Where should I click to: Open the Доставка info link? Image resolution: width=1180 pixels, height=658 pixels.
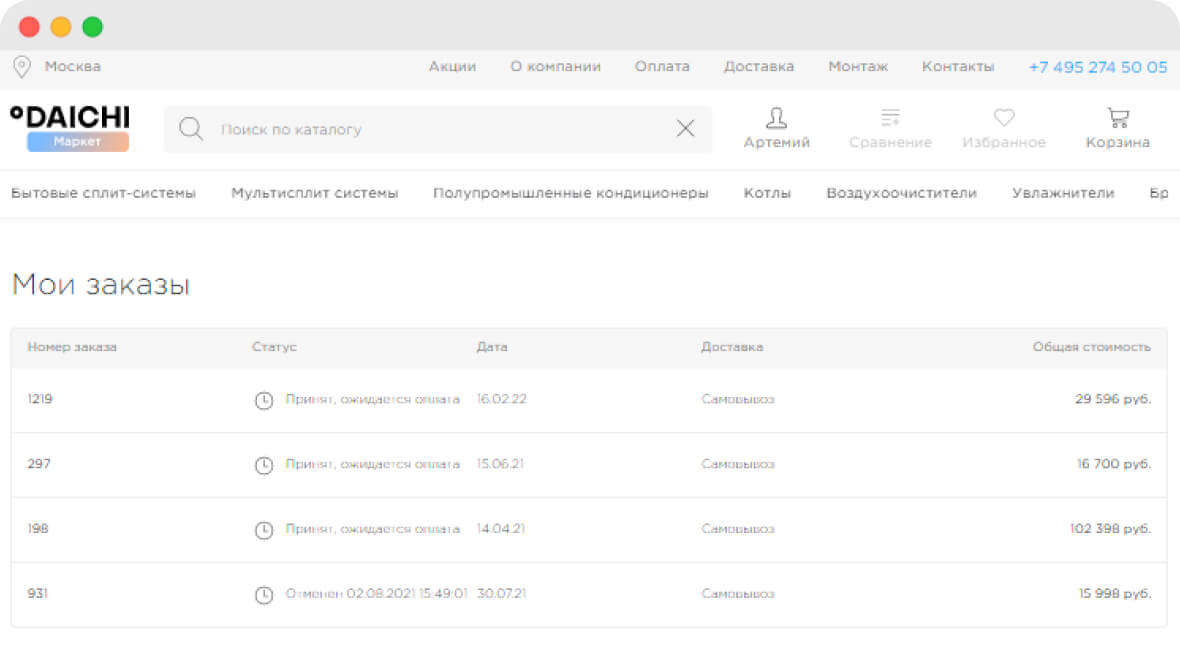[x=758, y=67]
